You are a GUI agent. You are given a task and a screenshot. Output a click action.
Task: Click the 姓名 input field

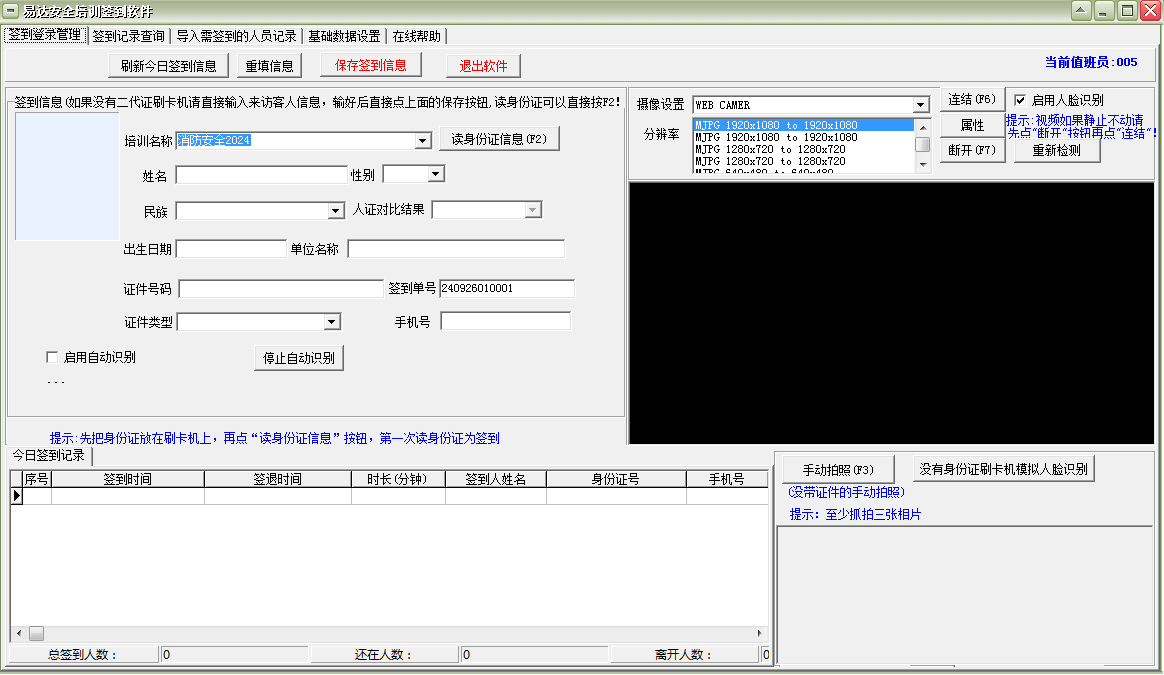[x=261, y=175]
